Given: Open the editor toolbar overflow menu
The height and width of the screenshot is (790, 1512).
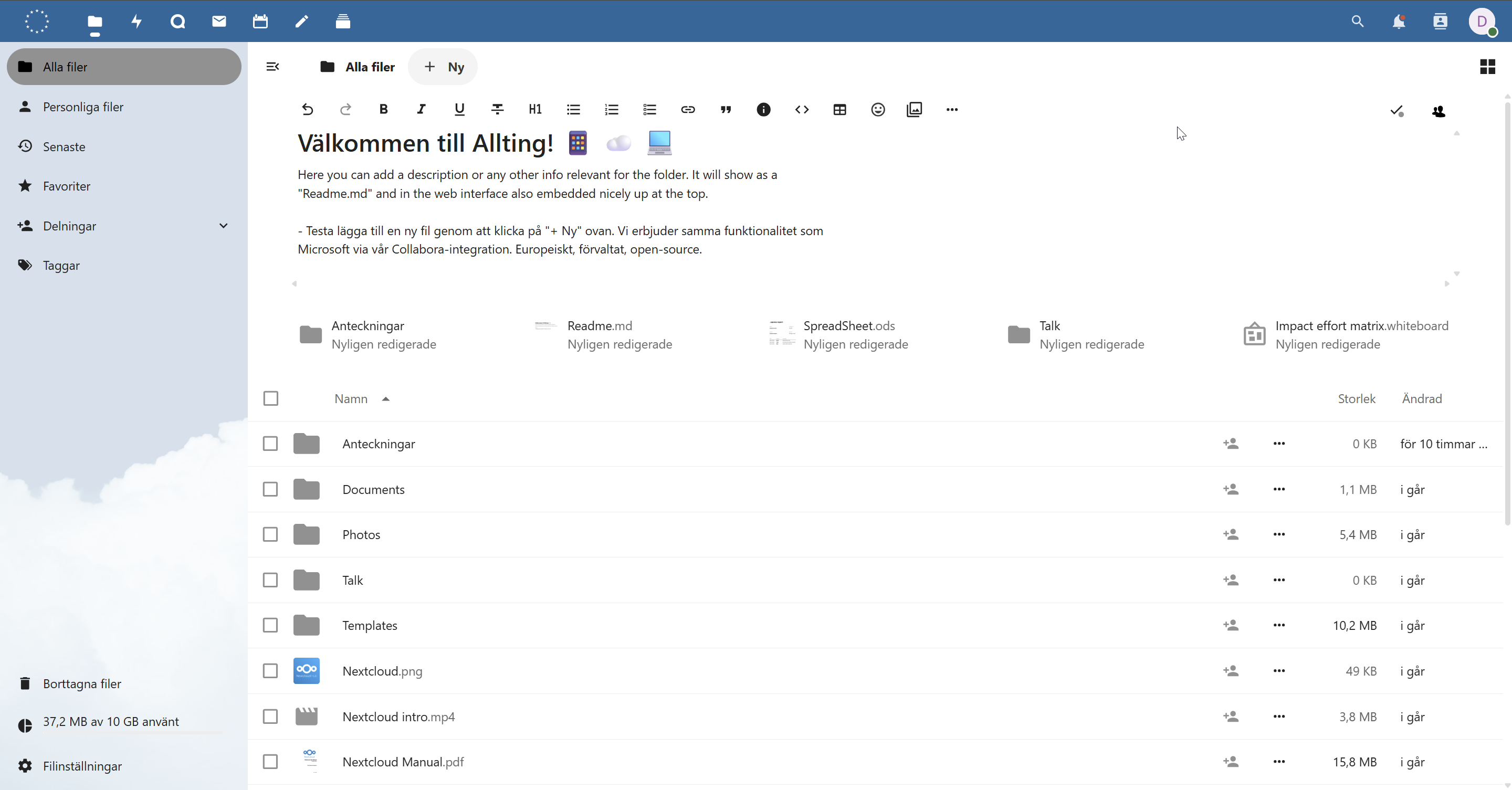Looking at the screenshot, I should [x=951, y=110].
